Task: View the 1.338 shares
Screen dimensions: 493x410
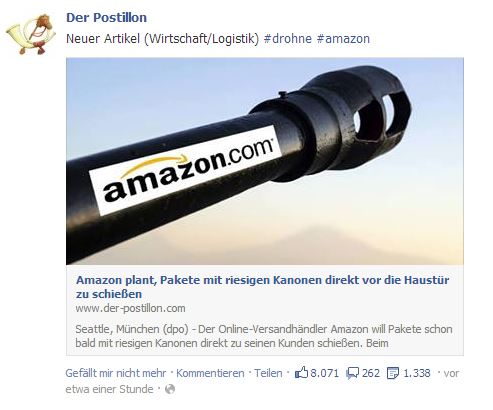Action: pos(417,373)
